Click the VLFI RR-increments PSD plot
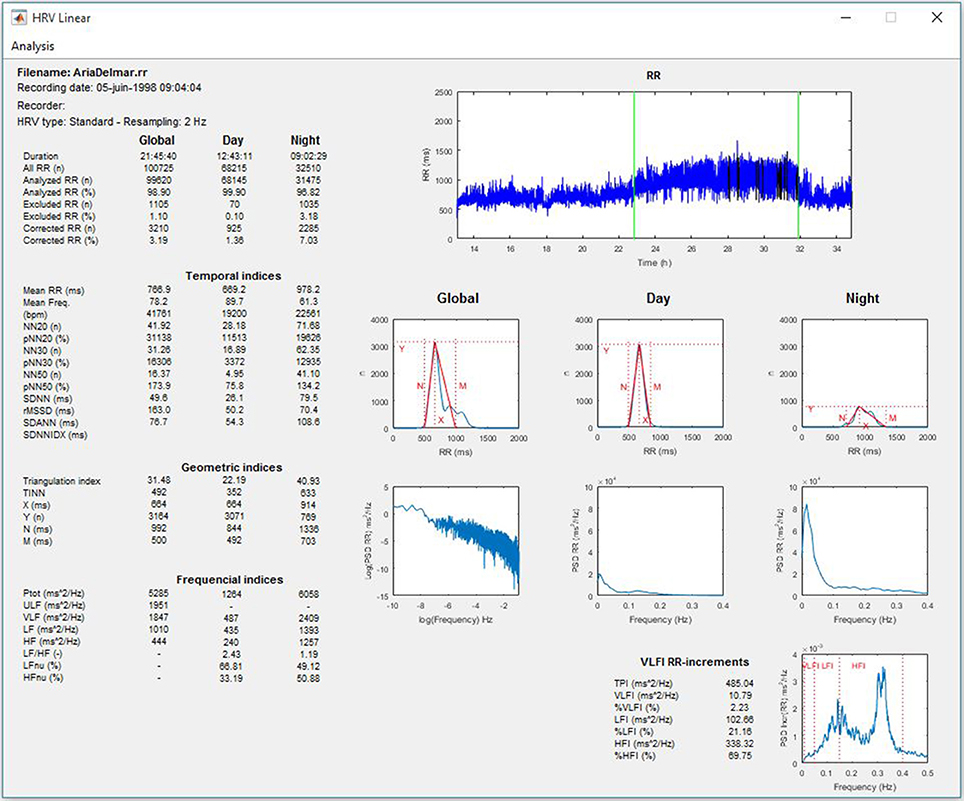This screenshot has height=801, width=964. [864, 708]
